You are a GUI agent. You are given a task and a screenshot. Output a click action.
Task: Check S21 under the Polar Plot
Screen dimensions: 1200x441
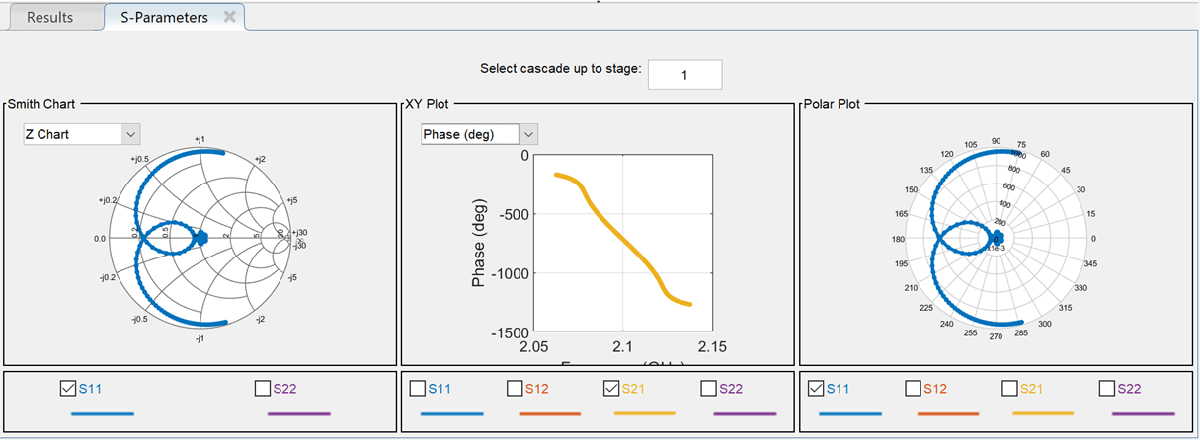(1009, 388)
